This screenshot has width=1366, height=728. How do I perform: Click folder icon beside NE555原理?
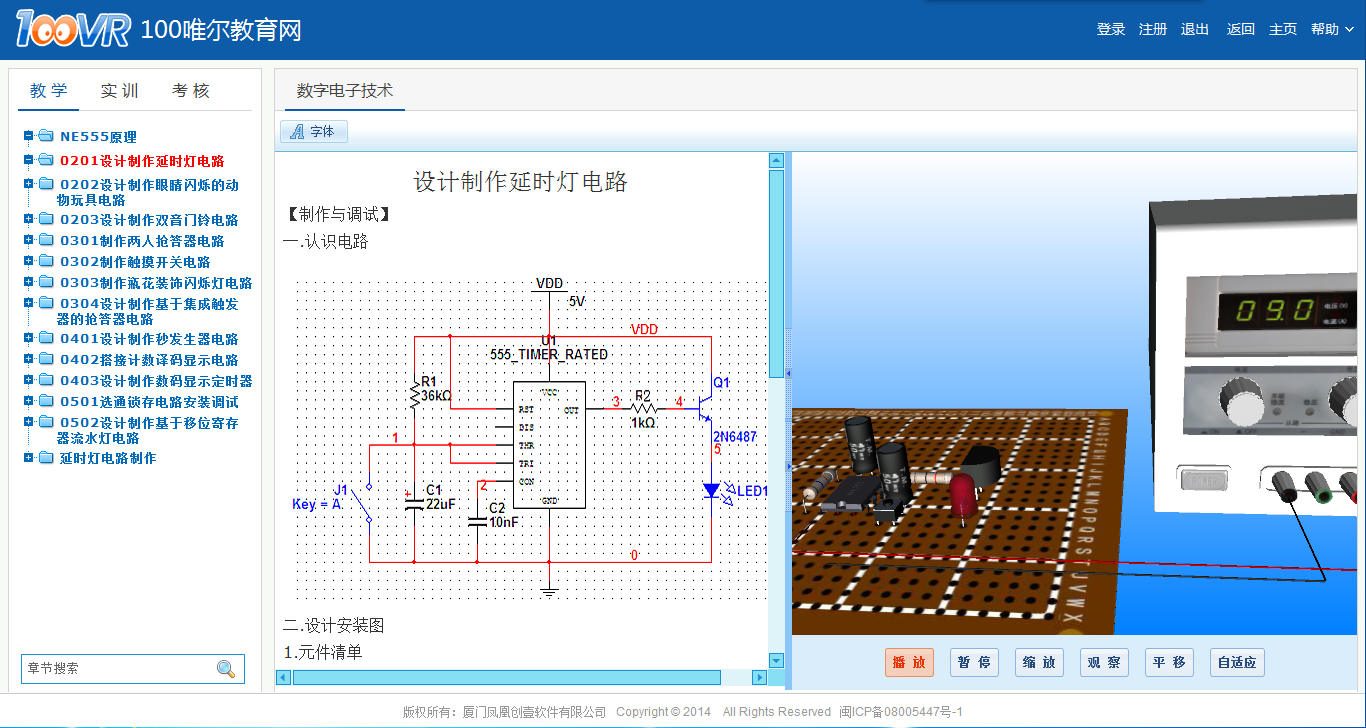(x=46, y=136)
